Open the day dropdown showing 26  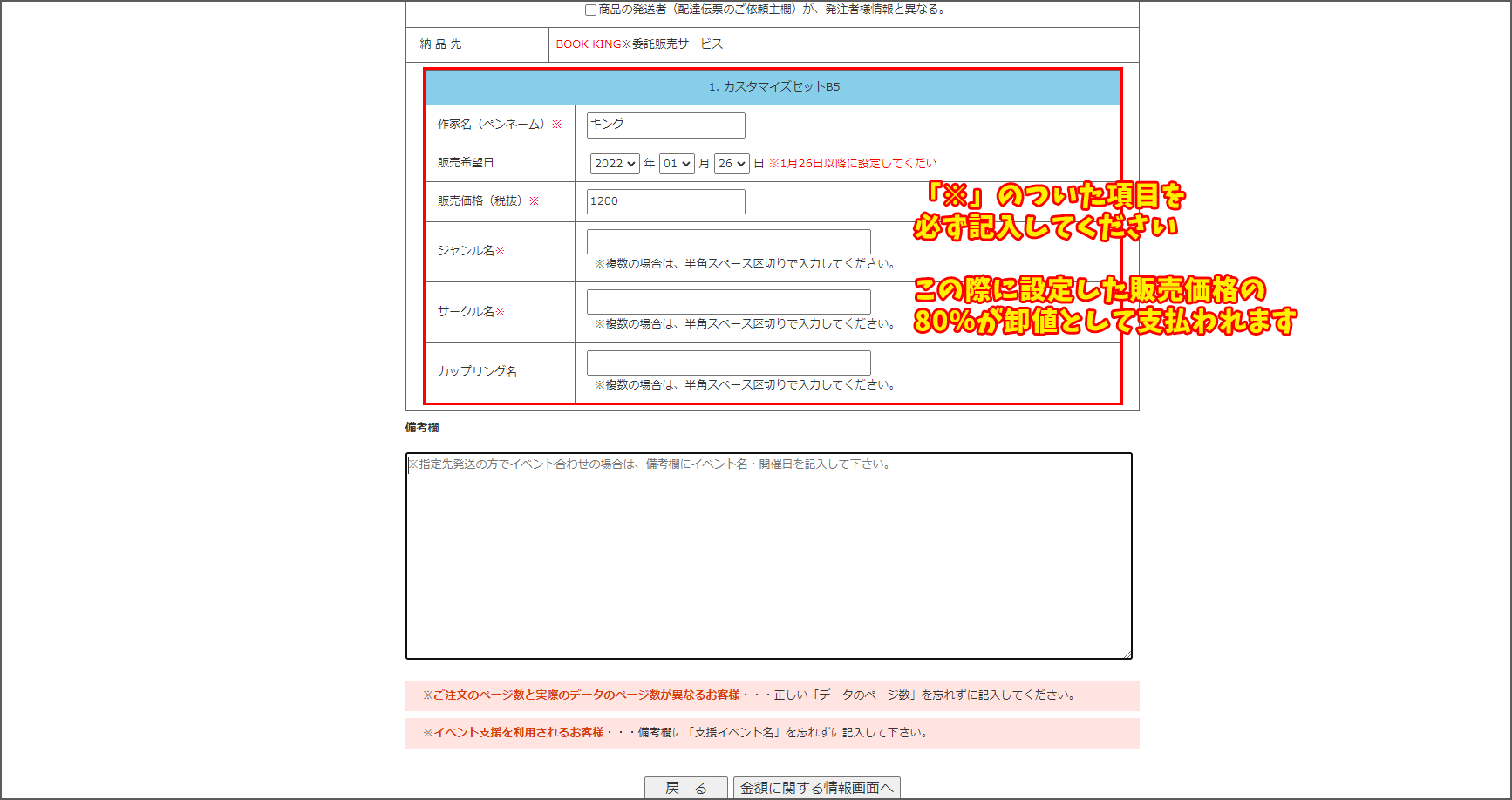click(732, 164)
